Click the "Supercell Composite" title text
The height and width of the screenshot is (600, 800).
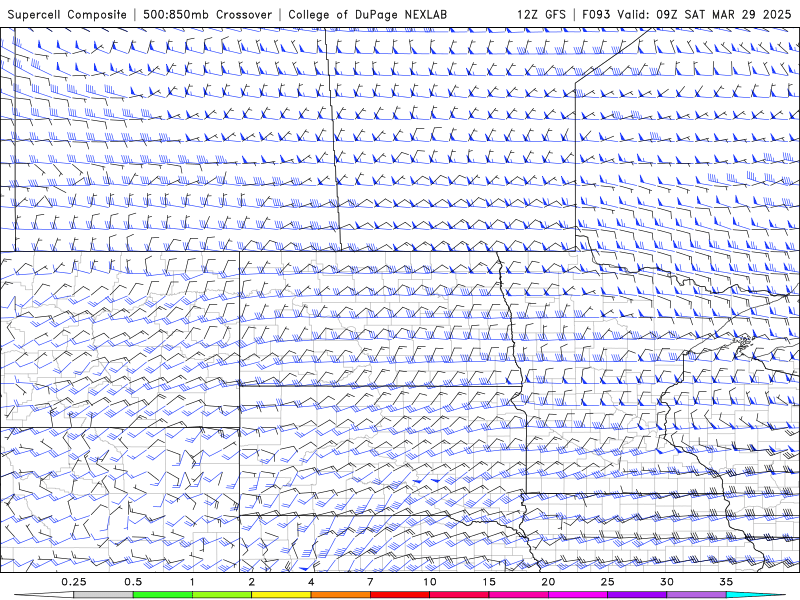pyautogui.click(x=67, y=15)
